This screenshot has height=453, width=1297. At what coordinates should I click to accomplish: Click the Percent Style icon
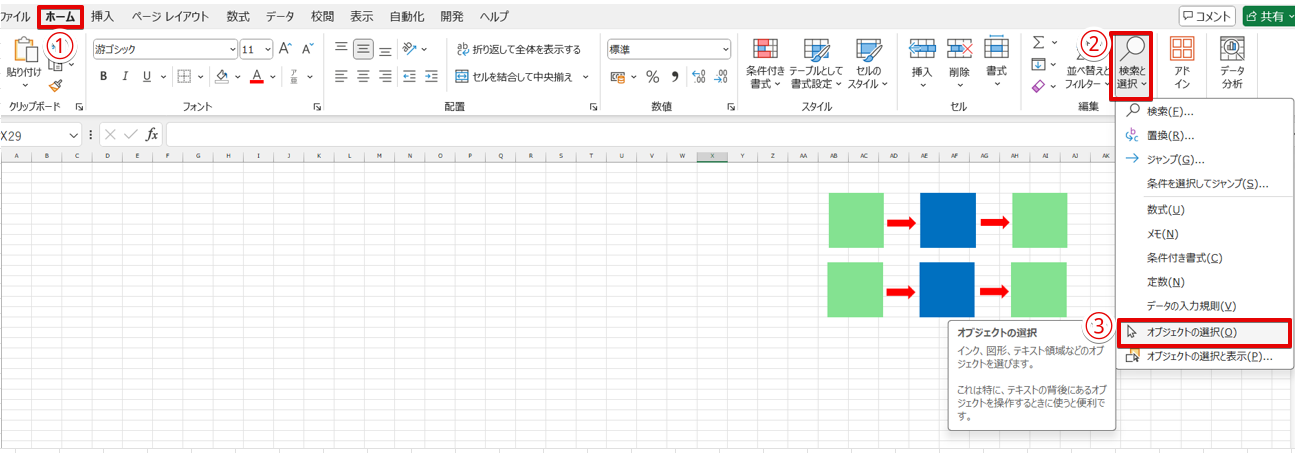pos(652,76)
